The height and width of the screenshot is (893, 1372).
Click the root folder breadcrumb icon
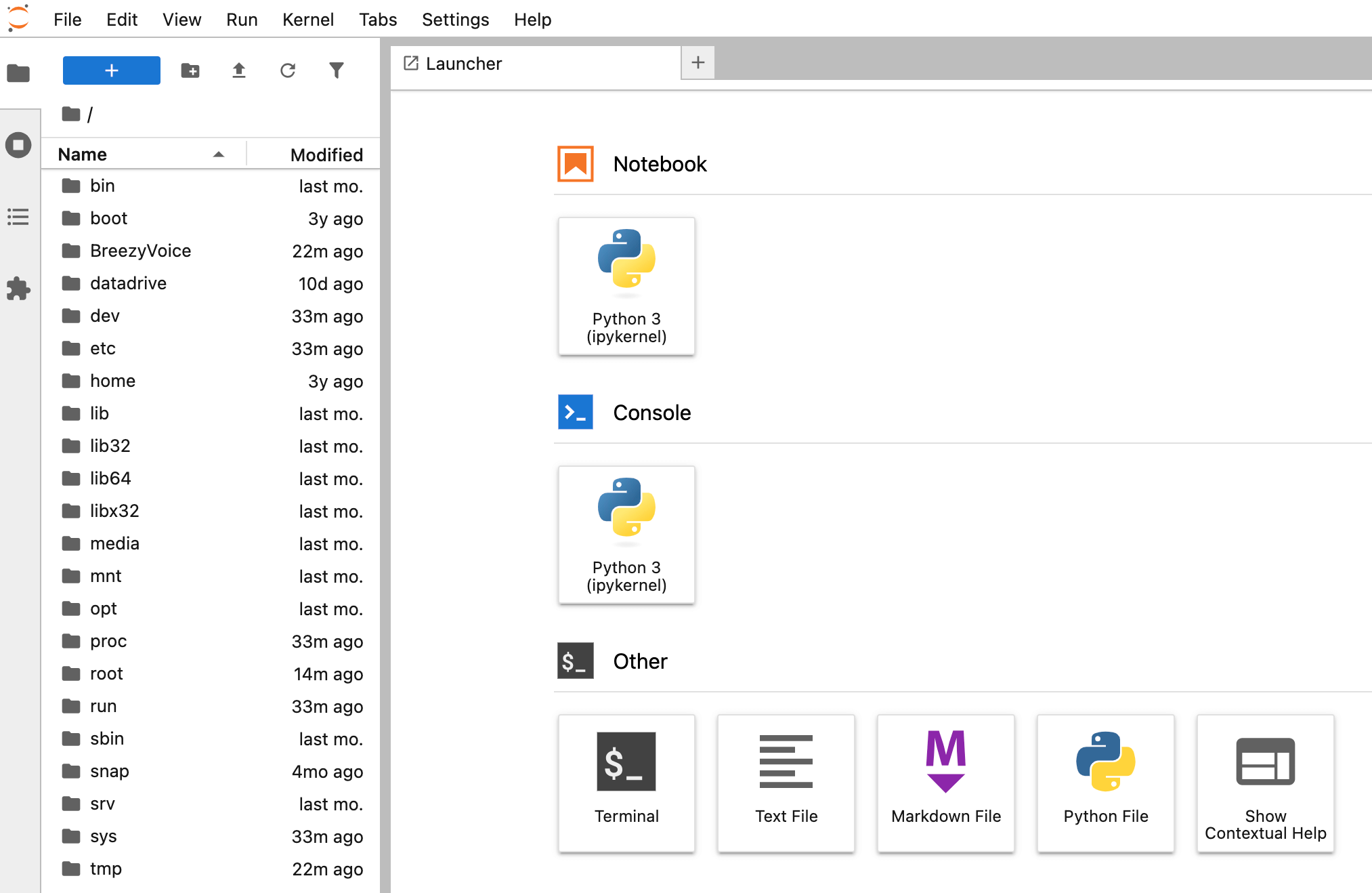point(71,114)
